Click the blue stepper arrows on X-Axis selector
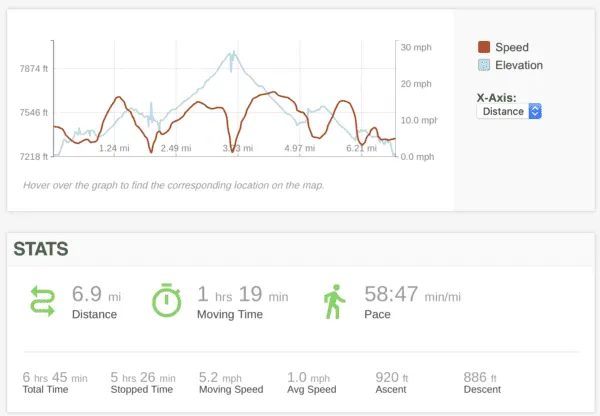 coord(535,111)
